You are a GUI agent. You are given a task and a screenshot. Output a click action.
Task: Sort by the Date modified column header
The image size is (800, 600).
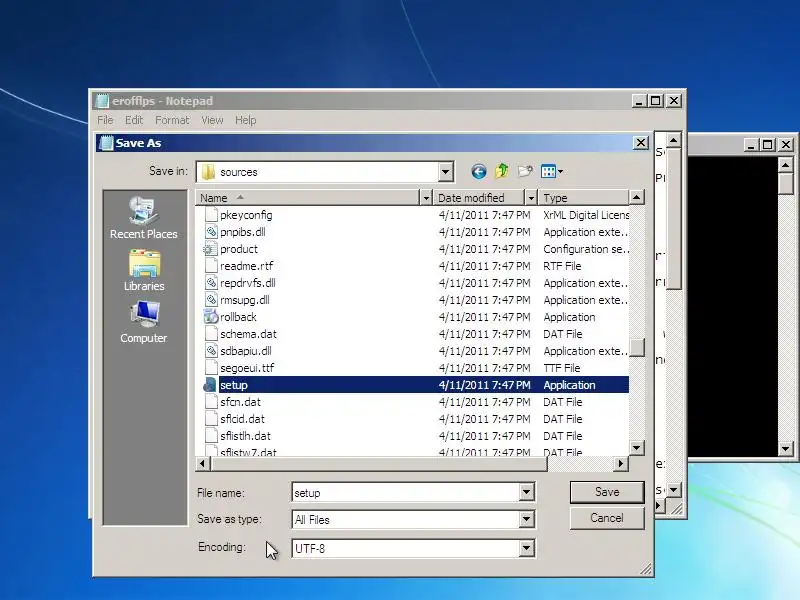pyautogui.click(x=479, y=197)
